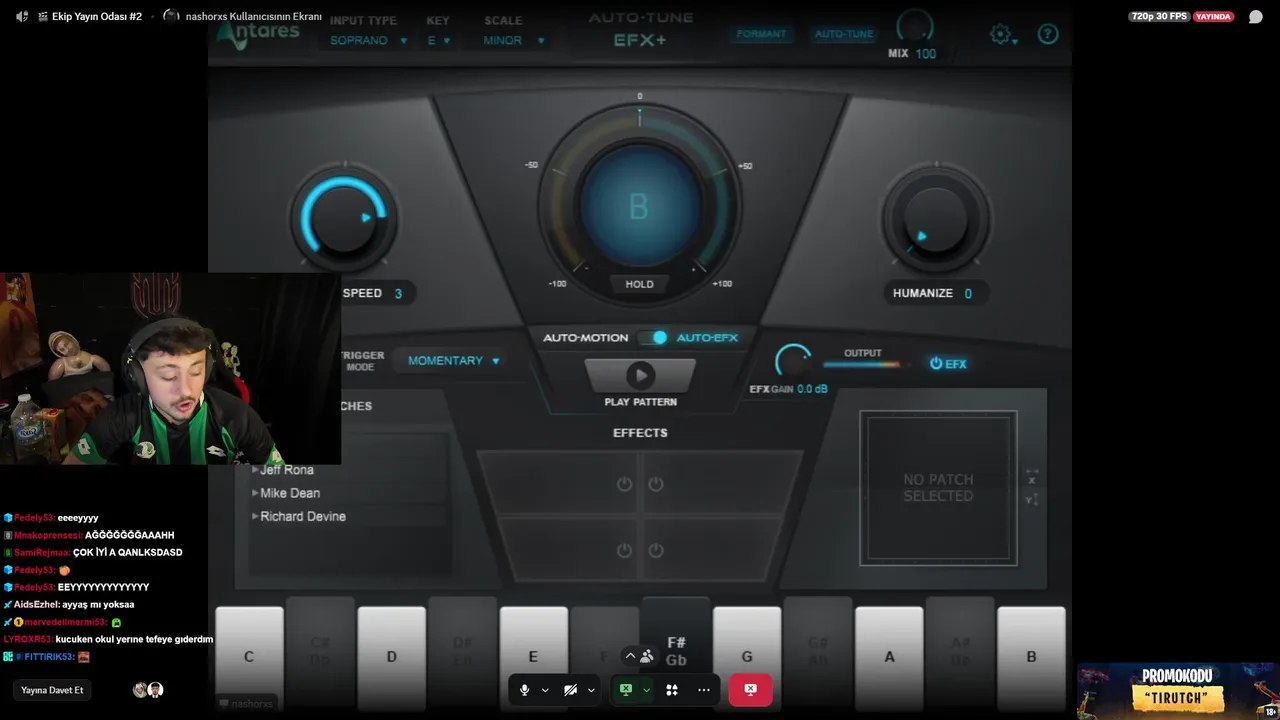Mute the microphone in call controls
The image size is (1280, 720).
pyautogui.click(x=524, y=690)
